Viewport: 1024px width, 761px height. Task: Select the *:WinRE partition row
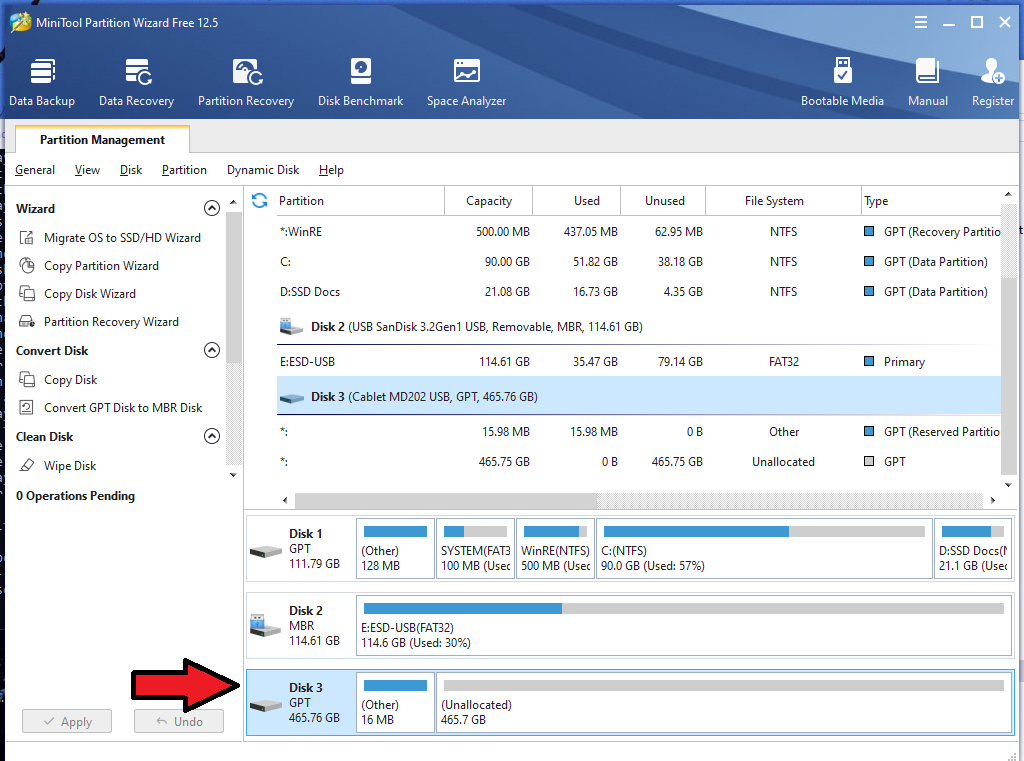[639, 232]
